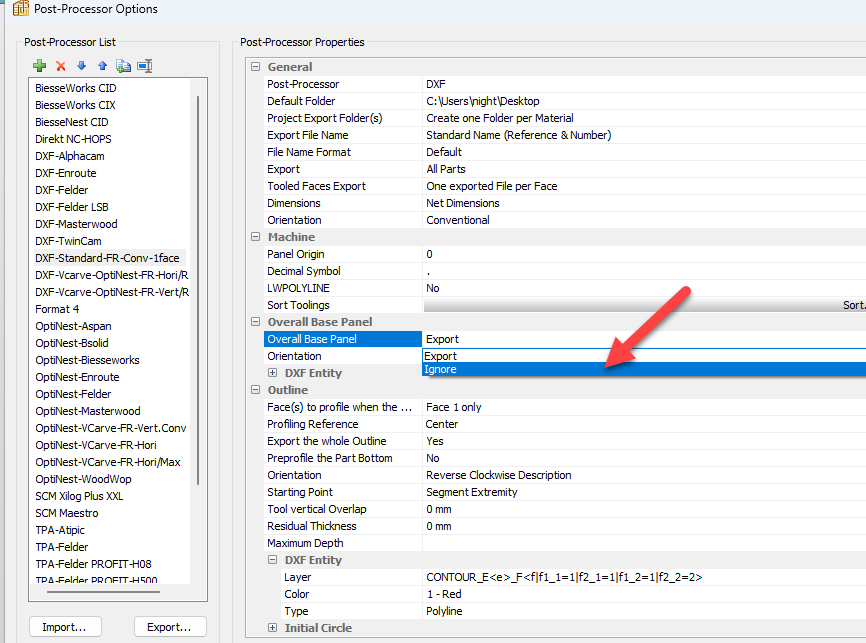
Task: Select OptiNest-Aspan in the list
Action: click(x=73, y=326)
